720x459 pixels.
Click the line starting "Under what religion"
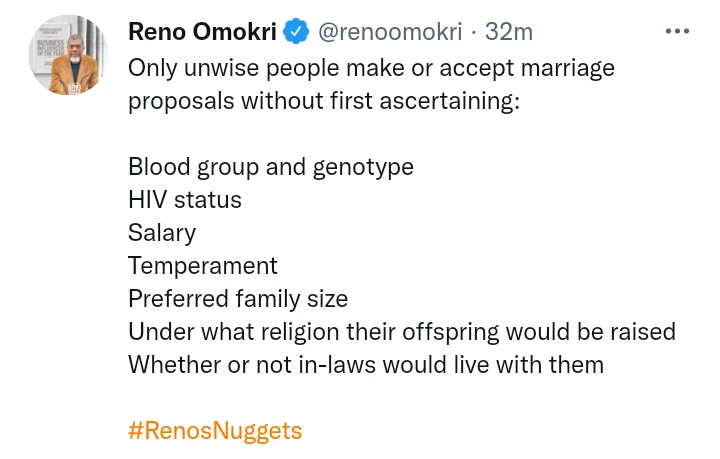[402, 331]
